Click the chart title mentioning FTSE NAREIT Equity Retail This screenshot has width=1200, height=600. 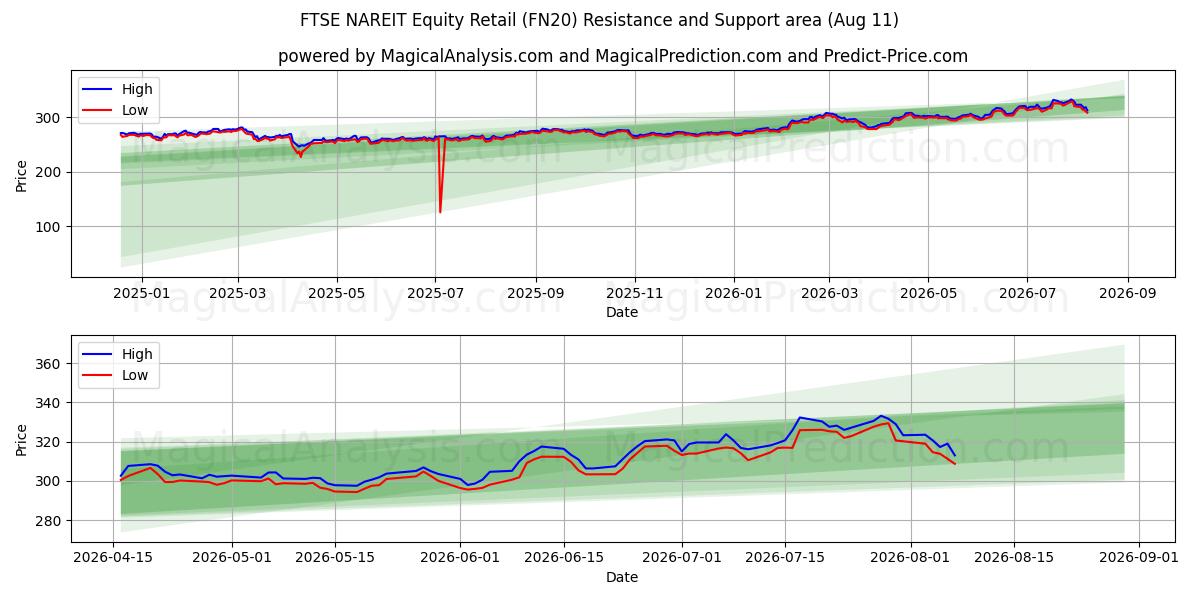[599, 20]
